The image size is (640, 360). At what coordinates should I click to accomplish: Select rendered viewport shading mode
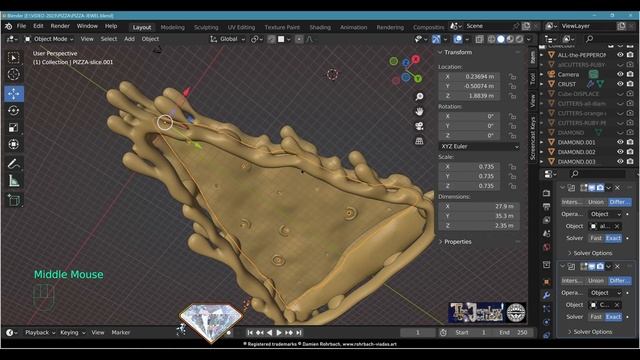click(x=519, y=39)
